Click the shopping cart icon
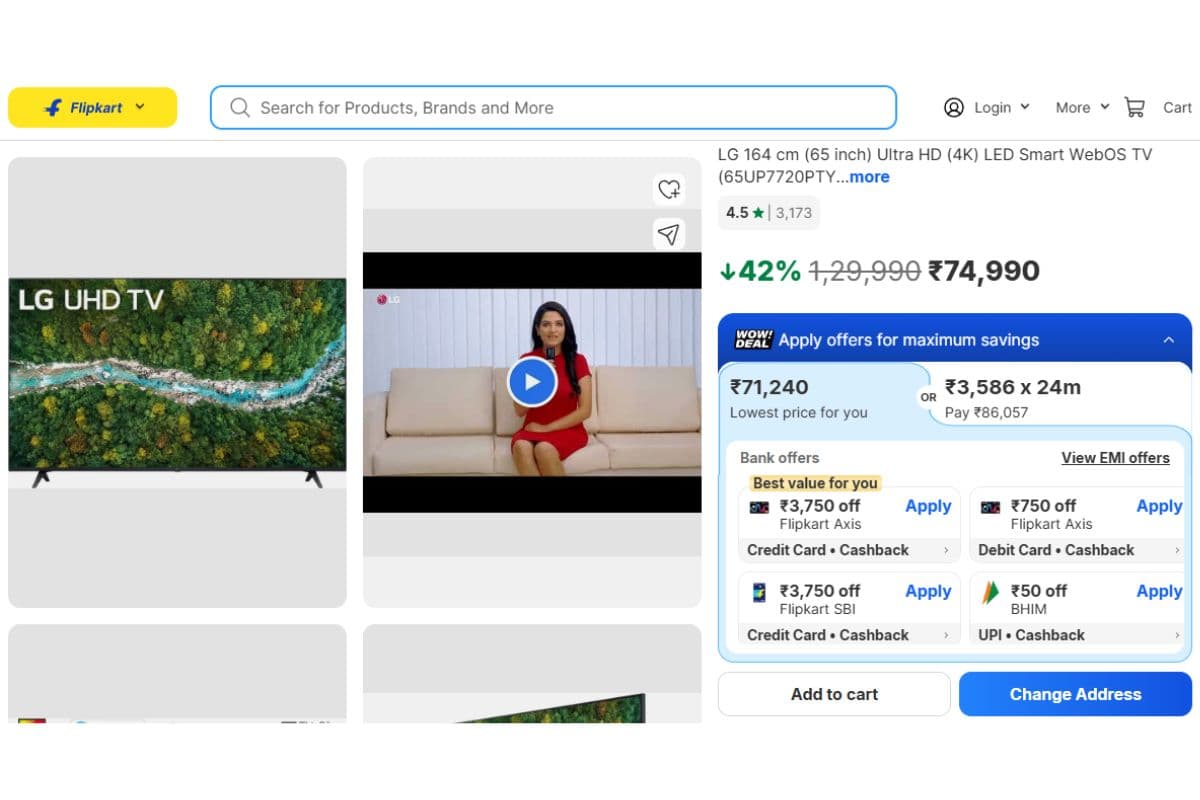 pos(1134,107)
